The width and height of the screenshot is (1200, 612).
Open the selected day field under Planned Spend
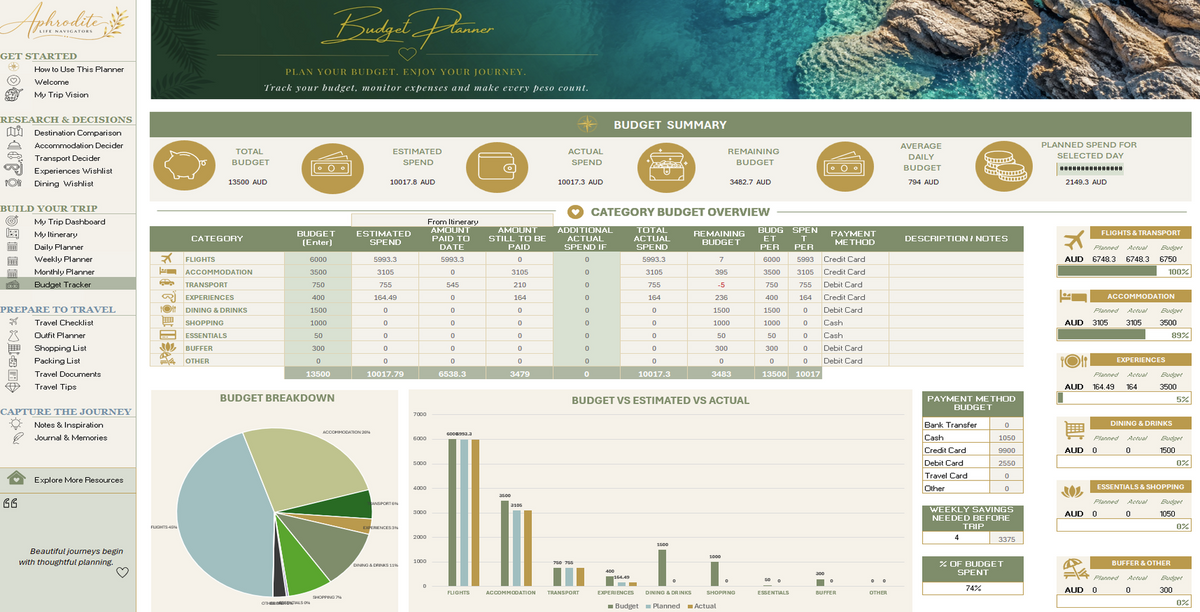1089,169
